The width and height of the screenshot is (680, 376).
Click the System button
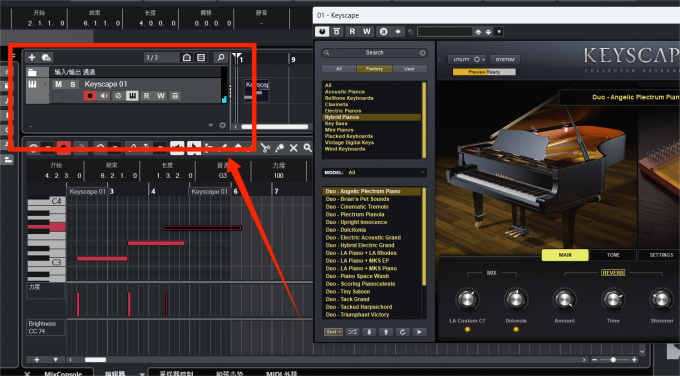[x=505, y=59]
